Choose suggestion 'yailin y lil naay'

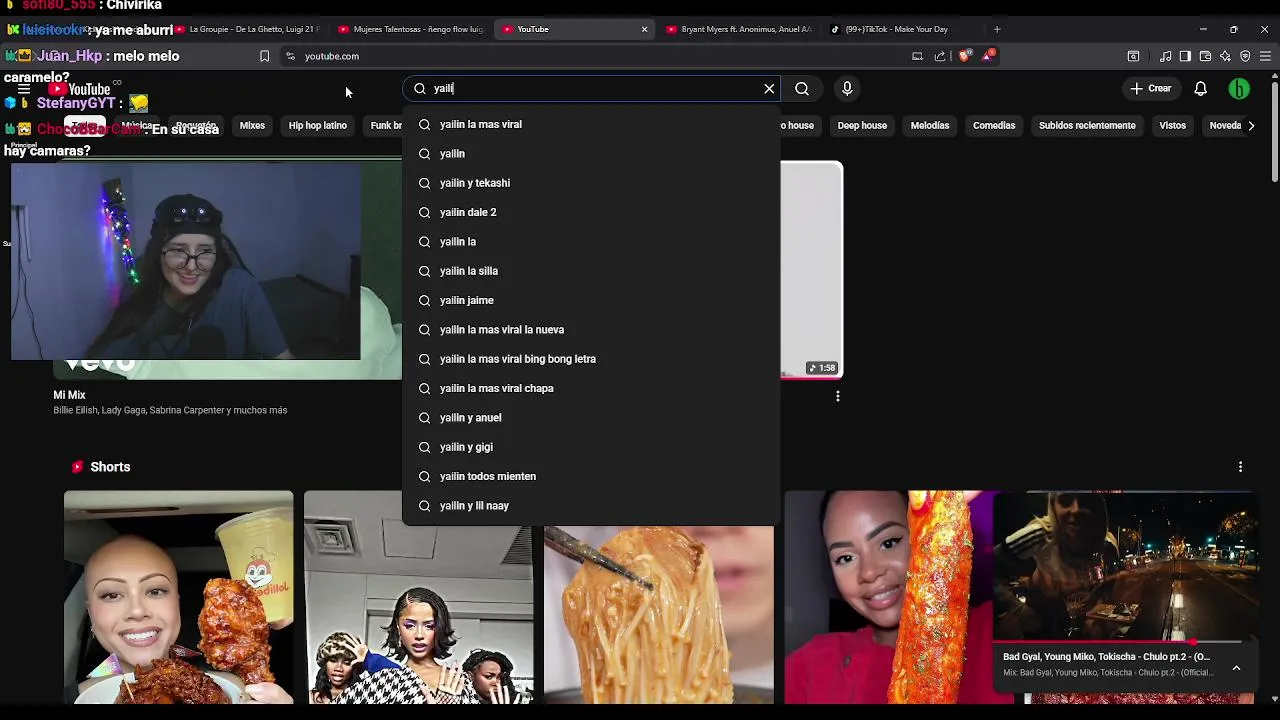tap(591, 506)
